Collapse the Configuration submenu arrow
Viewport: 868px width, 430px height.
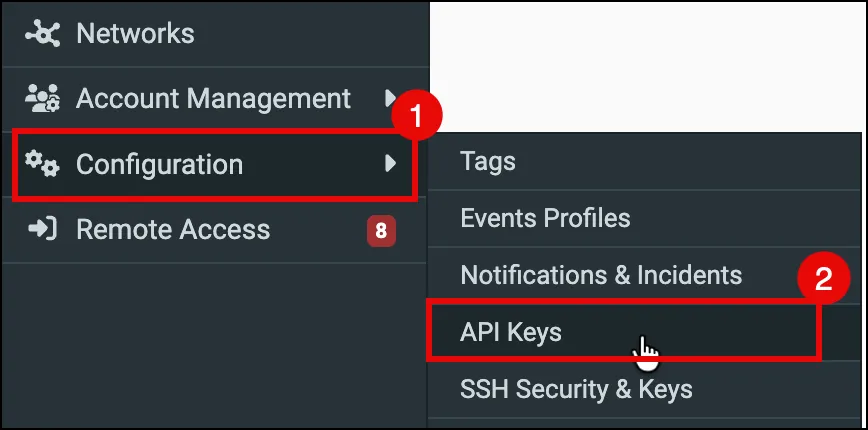[391, 163]
